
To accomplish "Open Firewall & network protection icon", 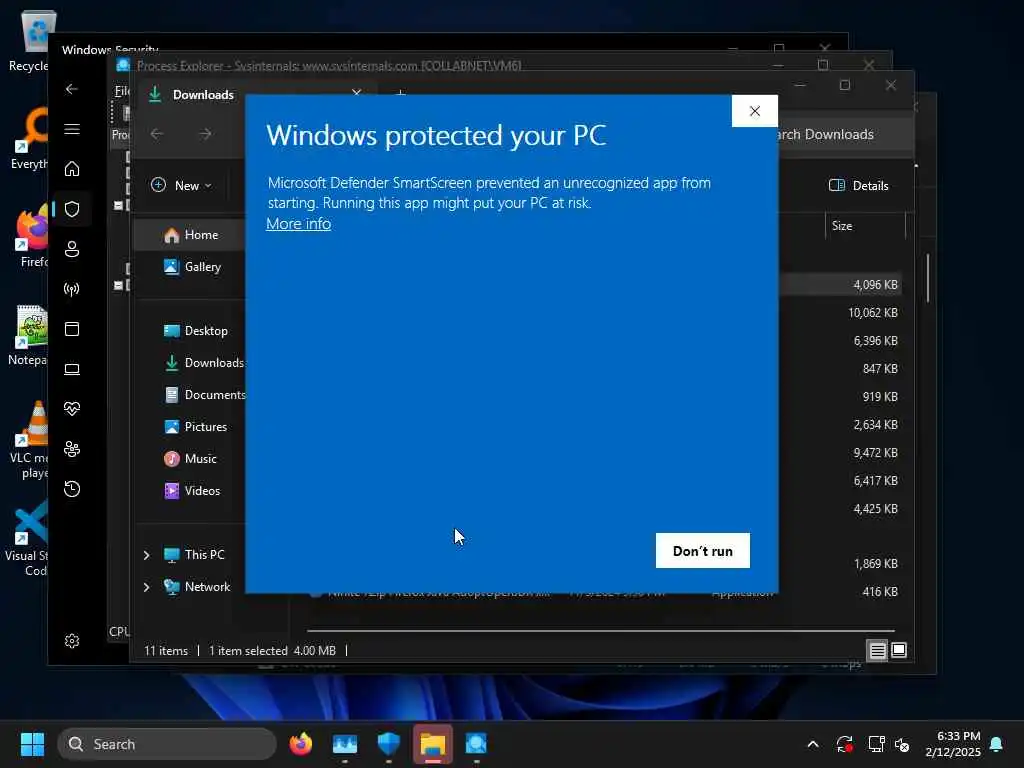I will pyautogui.click(x=72, y=289).
